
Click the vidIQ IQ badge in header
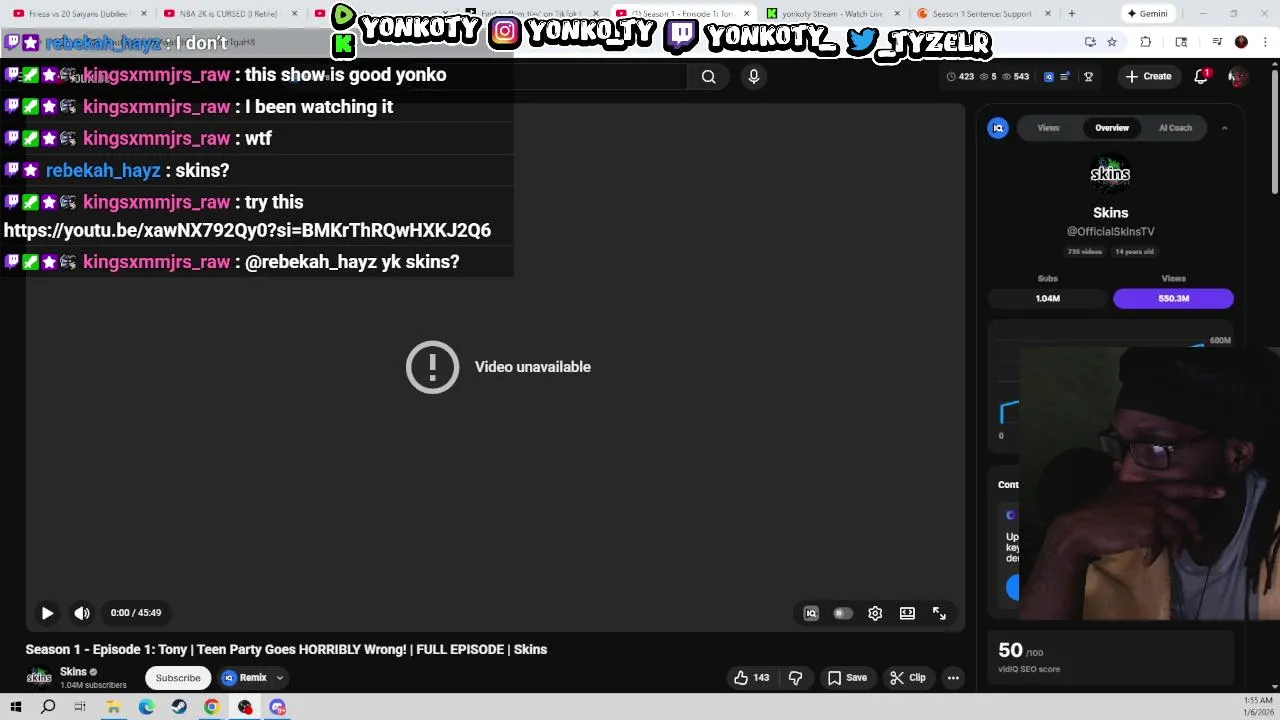pos(1048,76)
